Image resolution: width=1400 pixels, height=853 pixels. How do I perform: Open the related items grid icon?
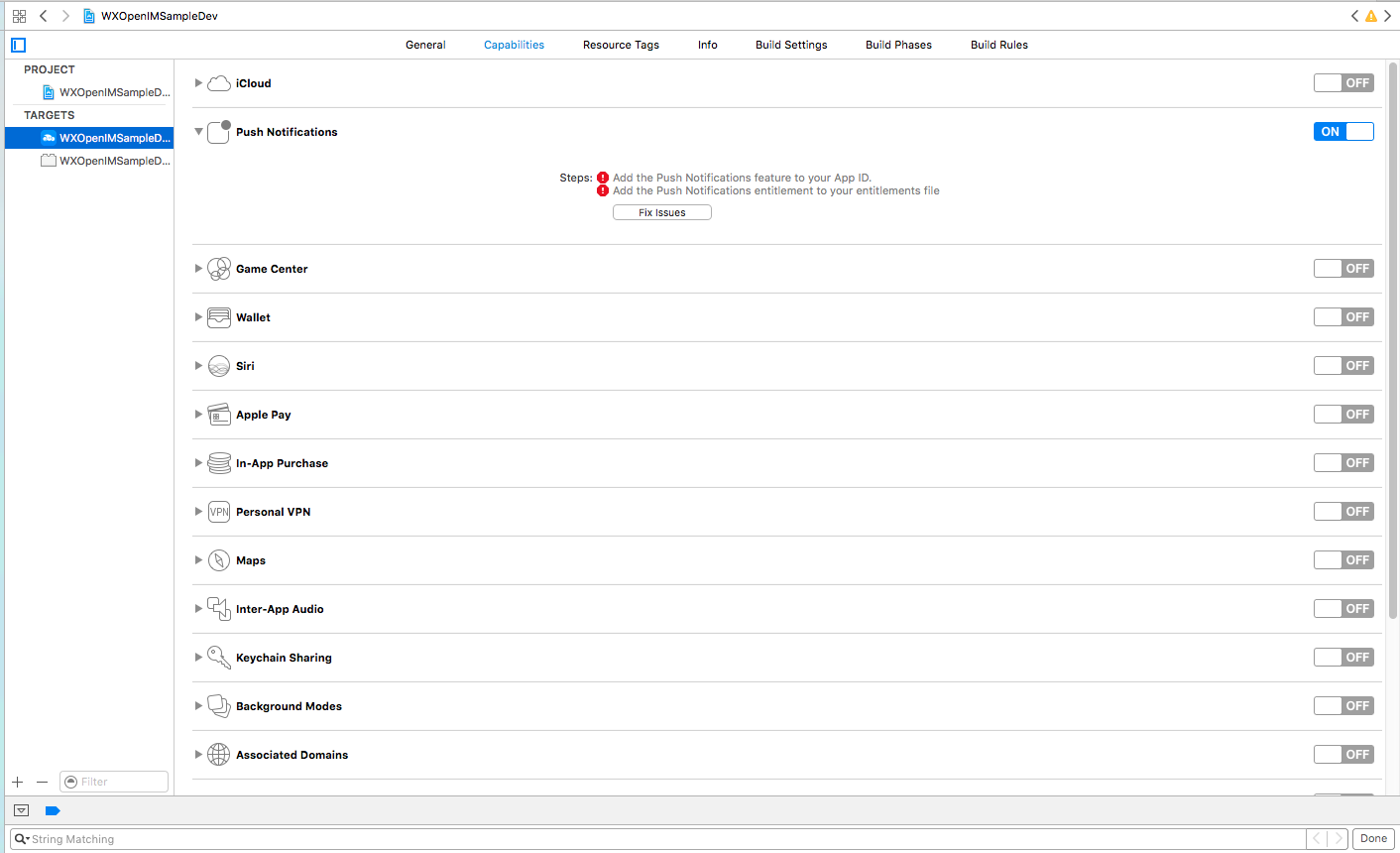coord(19,16)
